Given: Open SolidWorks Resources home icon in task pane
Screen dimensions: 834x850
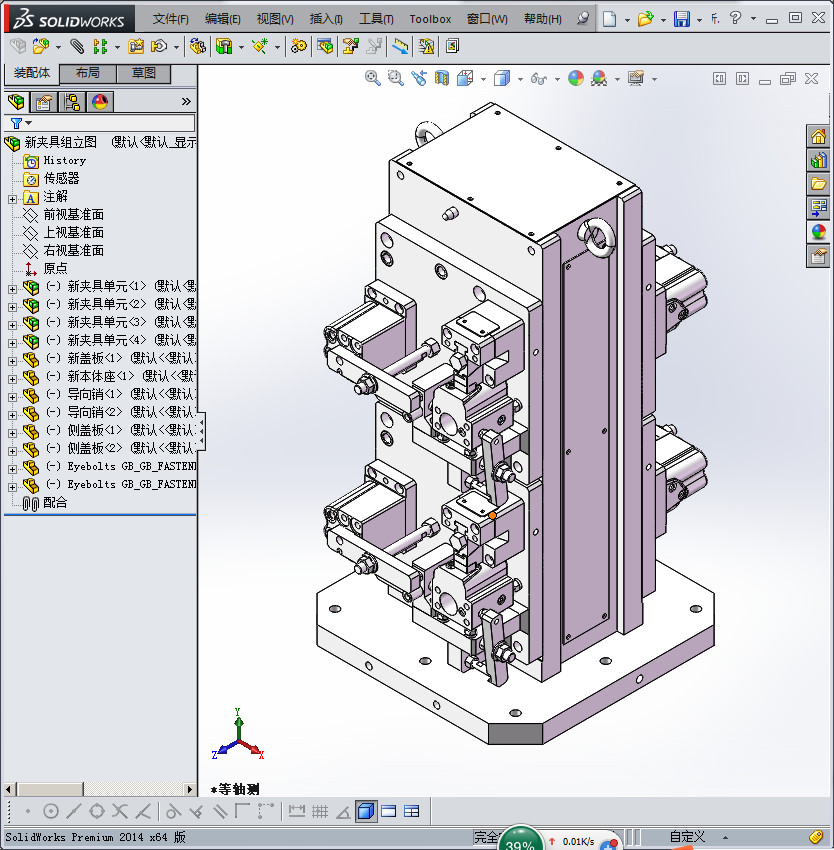Looking at the screenshot, I should pos(818,137).
